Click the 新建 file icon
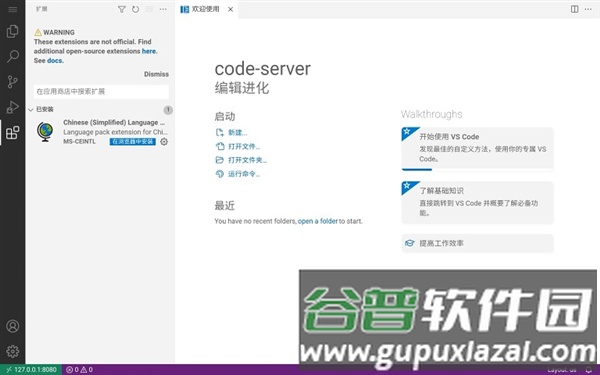 click(220, 132)
